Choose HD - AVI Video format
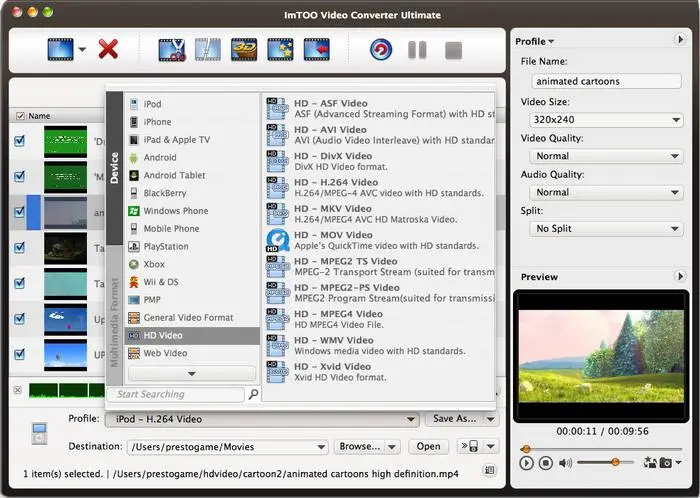700x498 pixels. point(380,135)
